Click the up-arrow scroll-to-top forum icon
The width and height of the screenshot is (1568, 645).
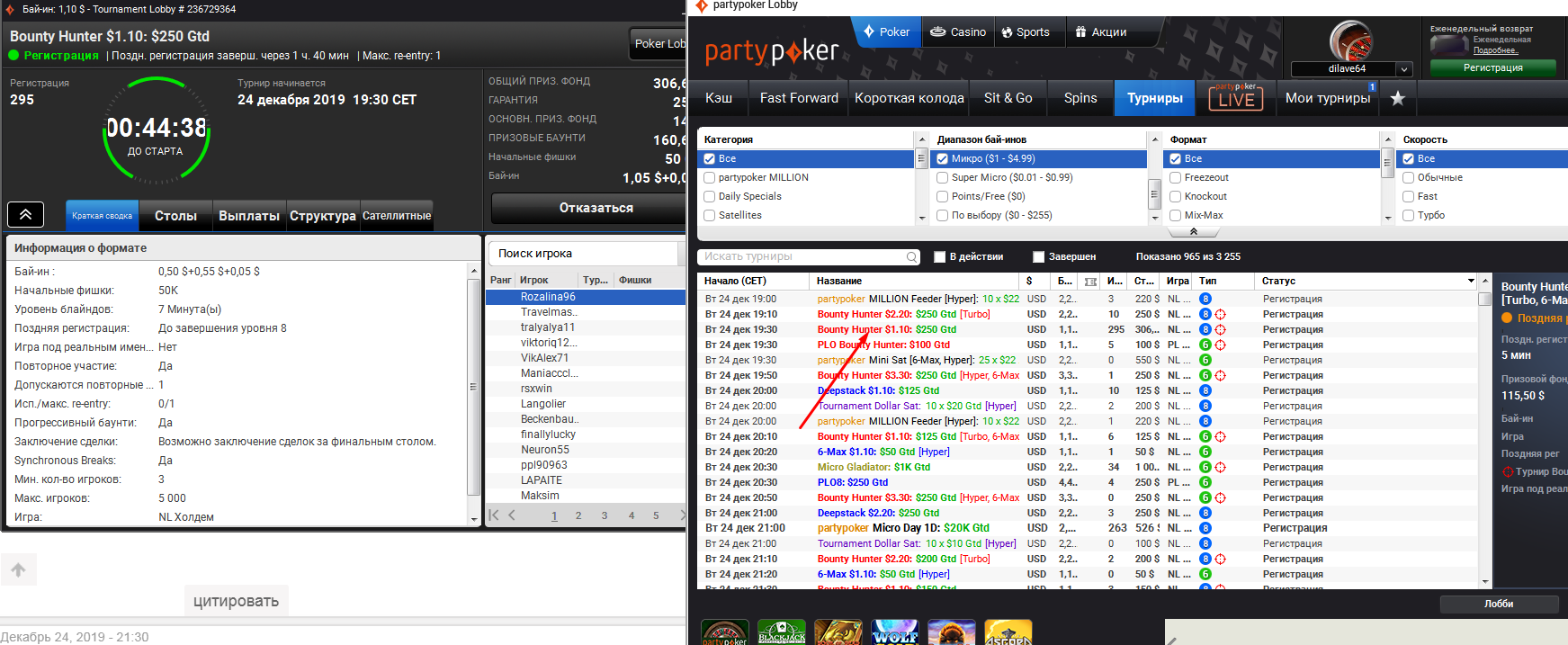click(x=18, y=569)
